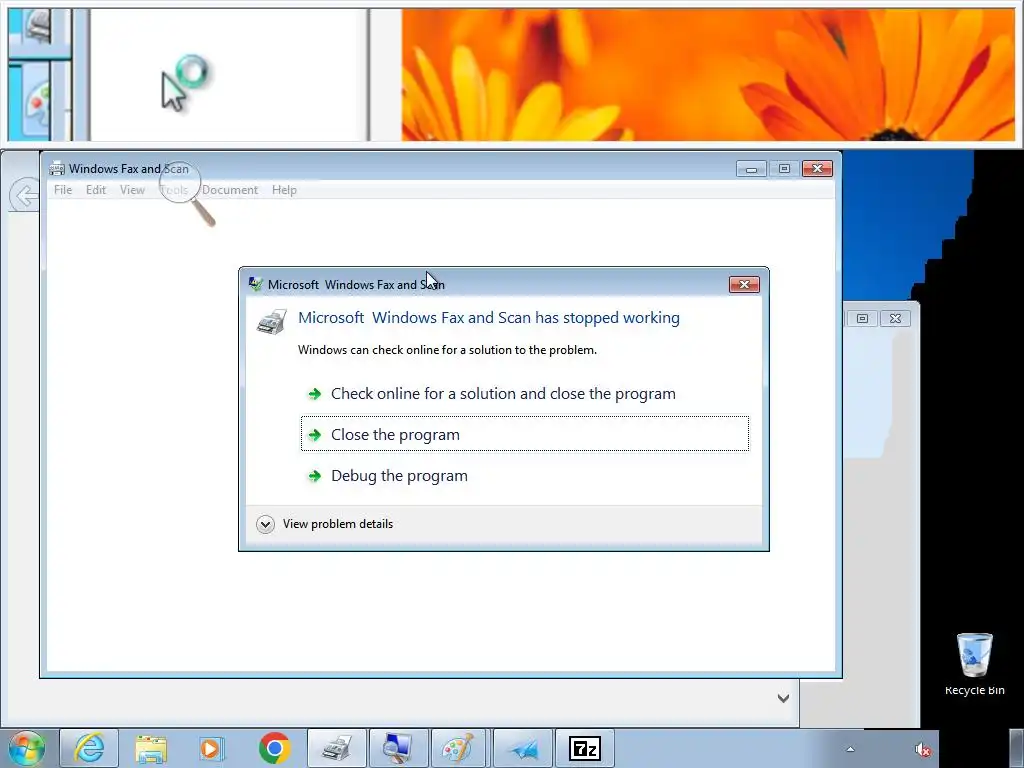This screenshot has height=768, width=1024.
Task: Click 'Windows can check online' message text
Action: (x=447, y=350)
